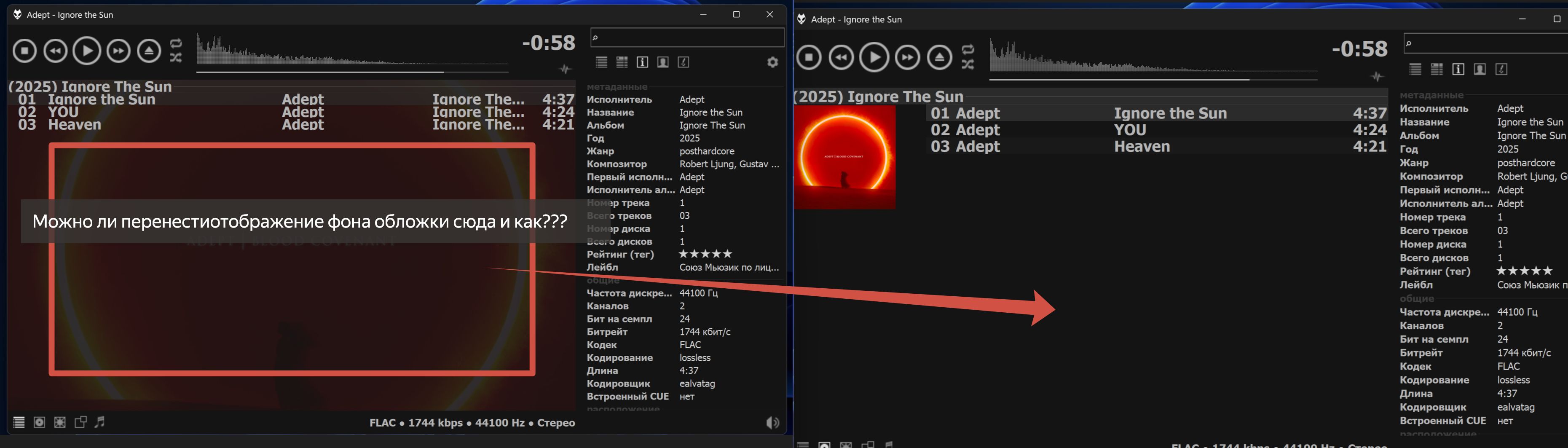Select the info 'i' panel icon, left window
The width and height of the screenshot is (1568, 448).
coord(642,62)
